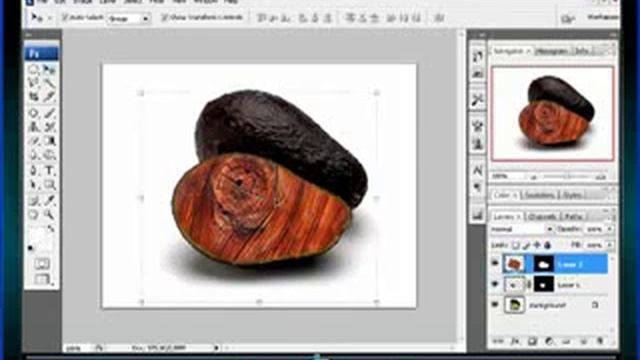
Task: Select the Type tool
Action: coord(50,171)
